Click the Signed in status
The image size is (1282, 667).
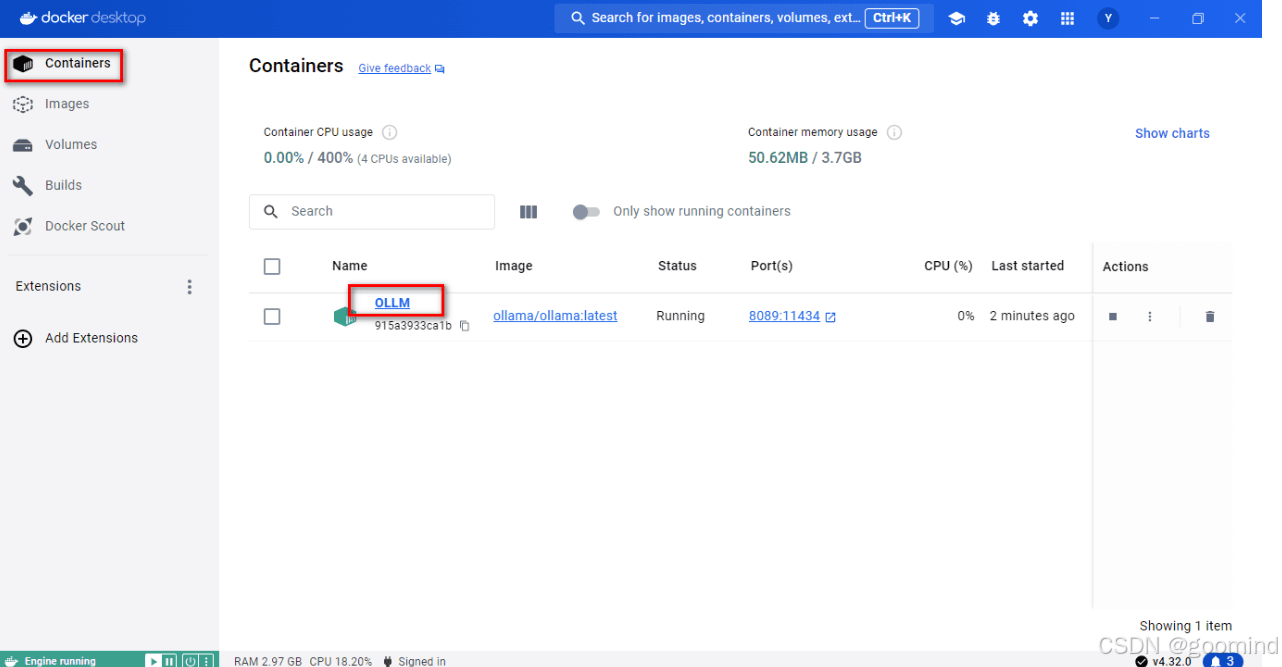pos(422,661)
